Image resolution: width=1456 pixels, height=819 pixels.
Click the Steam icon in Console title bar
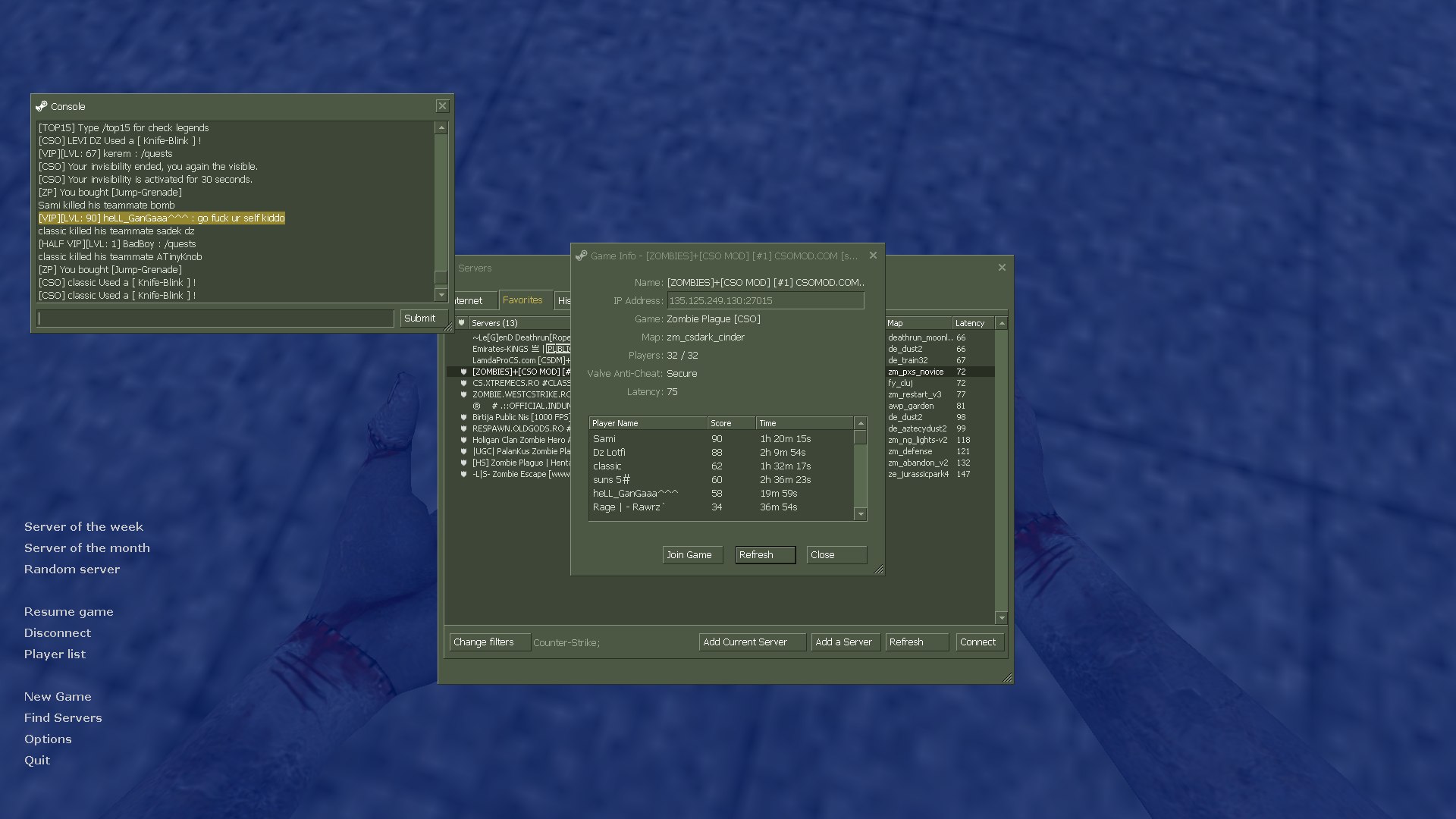(42, 107)
